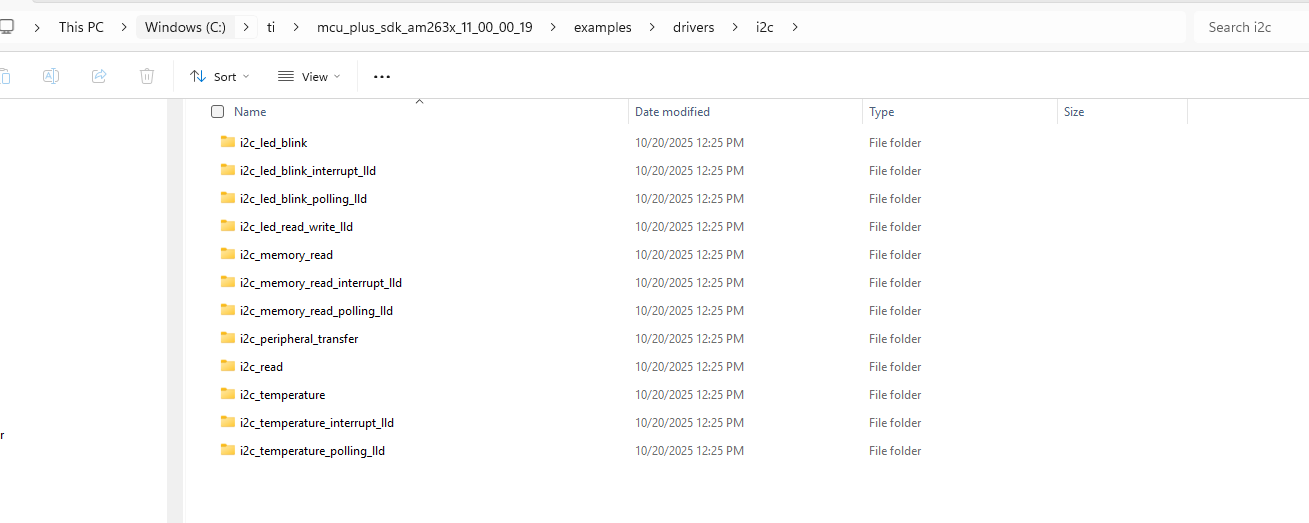Go to Windows (C:) in the address bar
The image size is (1309, 523).
[185, 27]
